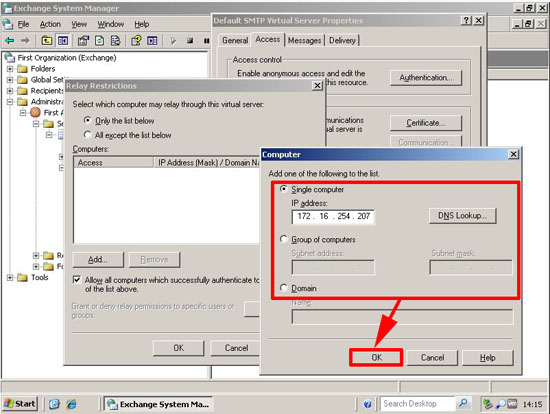This screenshot has width=550, height=414.
Task: Open the Authentication button
Action: [x=426, y=78]
